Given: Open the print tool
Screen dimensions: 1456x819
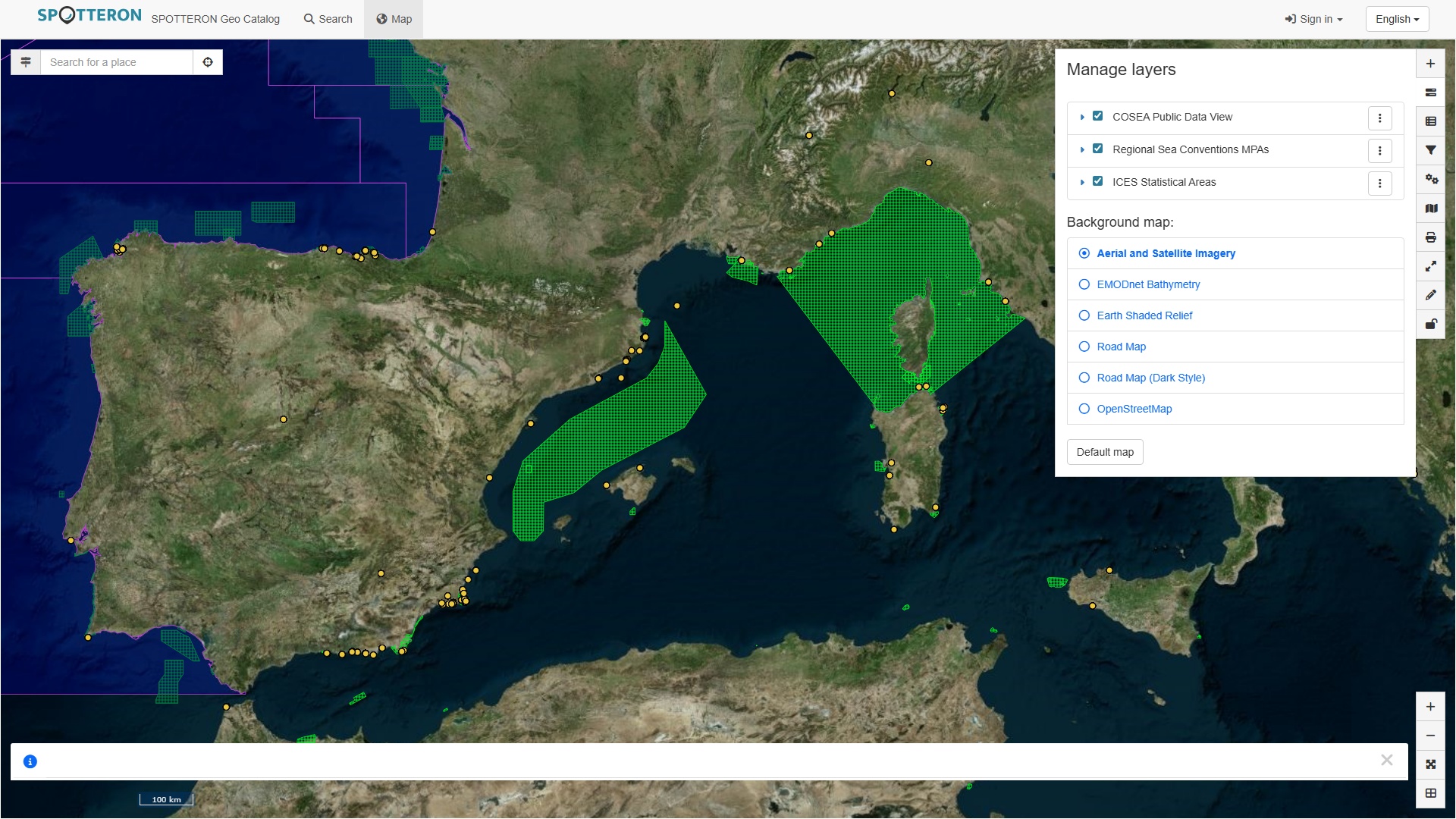Looking at the screenshot, I should tap(1431, 237).
